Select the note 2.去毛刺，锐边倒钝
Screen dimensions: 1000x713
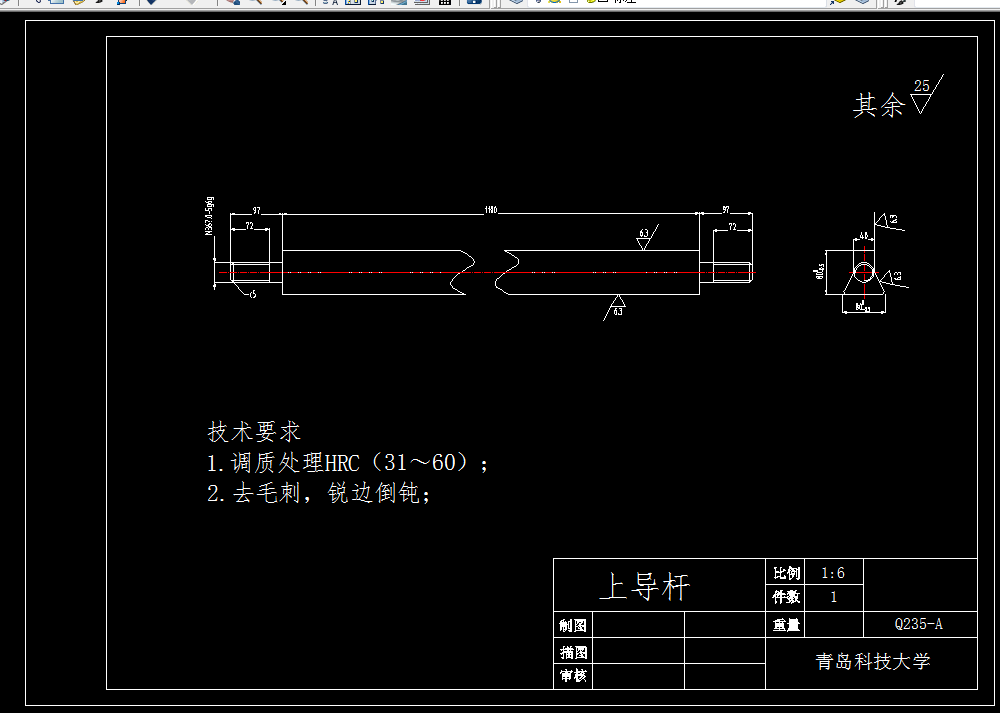[x=319, y=492]
